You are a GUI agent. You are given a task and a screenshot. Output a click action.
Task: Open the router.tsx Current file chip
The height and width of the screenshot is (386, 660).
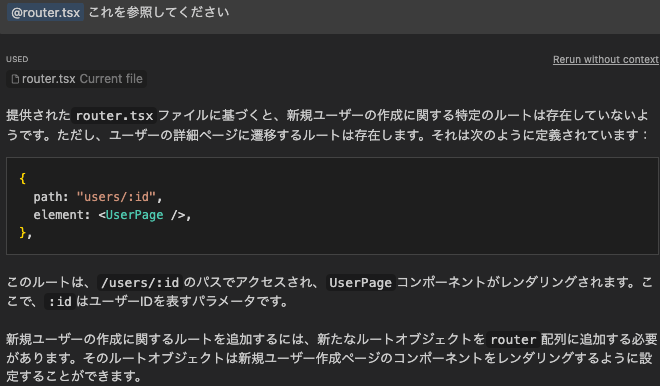(x=77, y=79)
